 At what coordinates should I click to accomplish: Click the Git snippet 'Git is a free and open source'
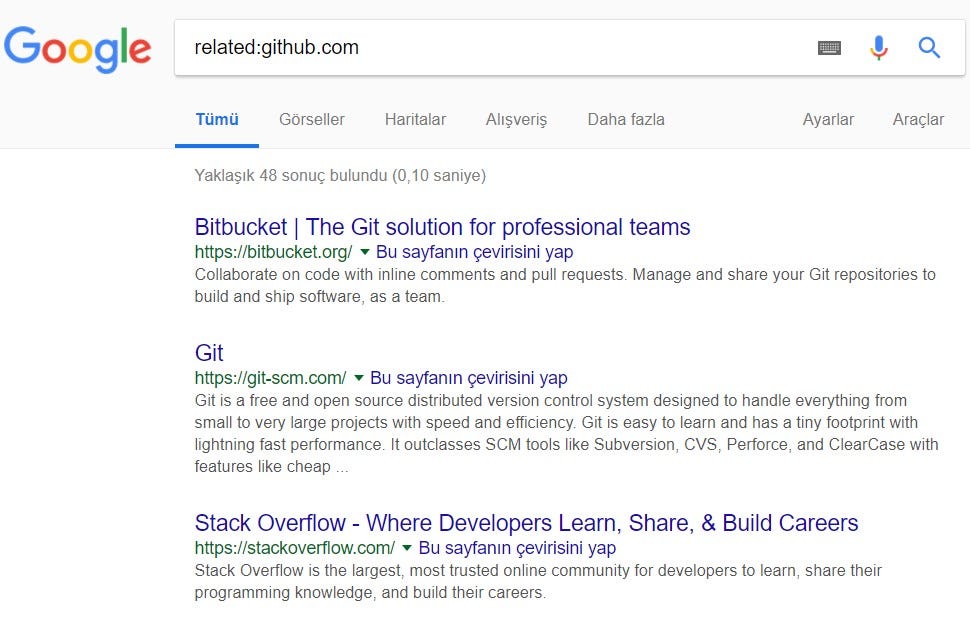coord(566,433)
